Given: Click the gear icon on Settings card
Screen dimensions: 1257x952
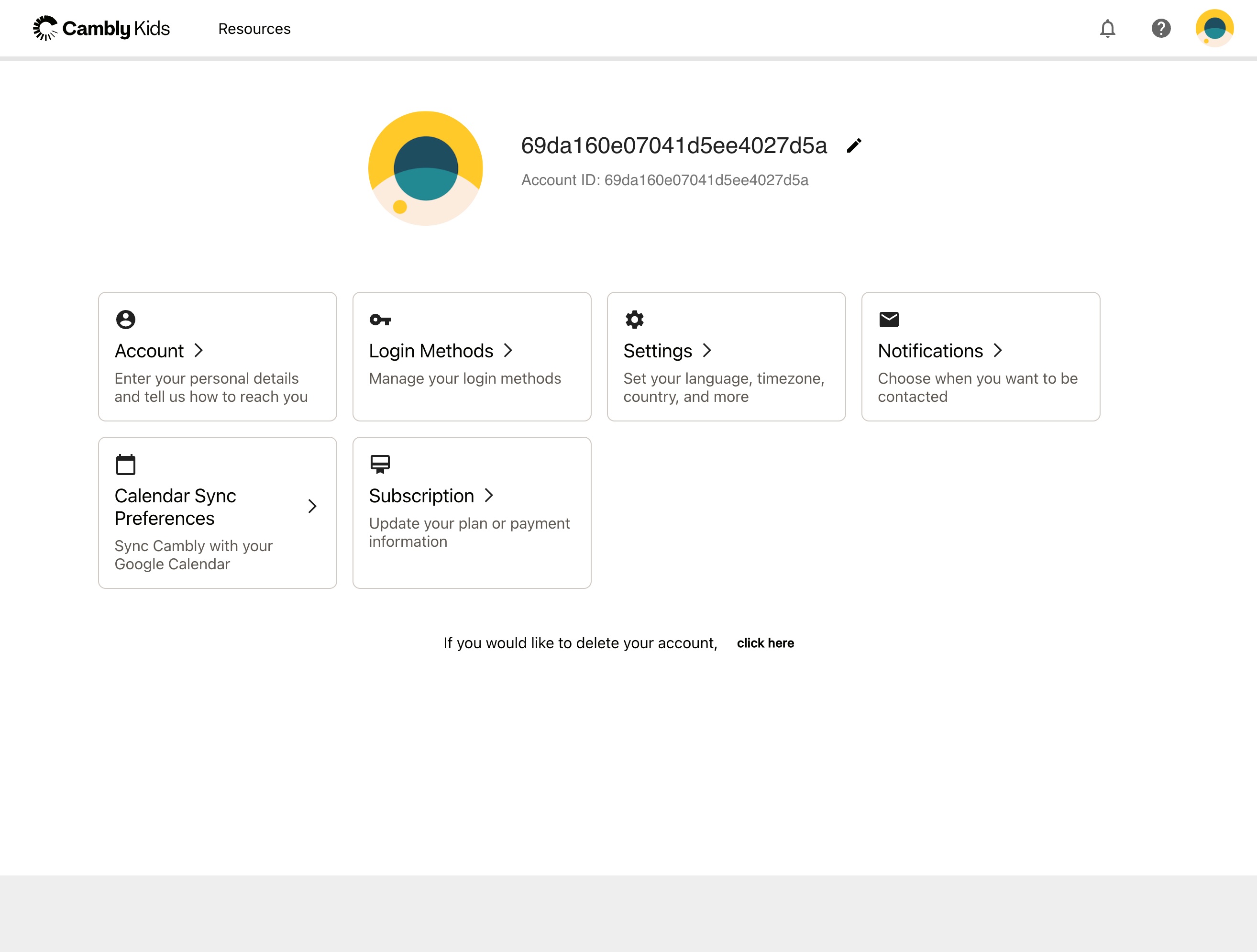Looking at the screenshot, I should 634,320.
